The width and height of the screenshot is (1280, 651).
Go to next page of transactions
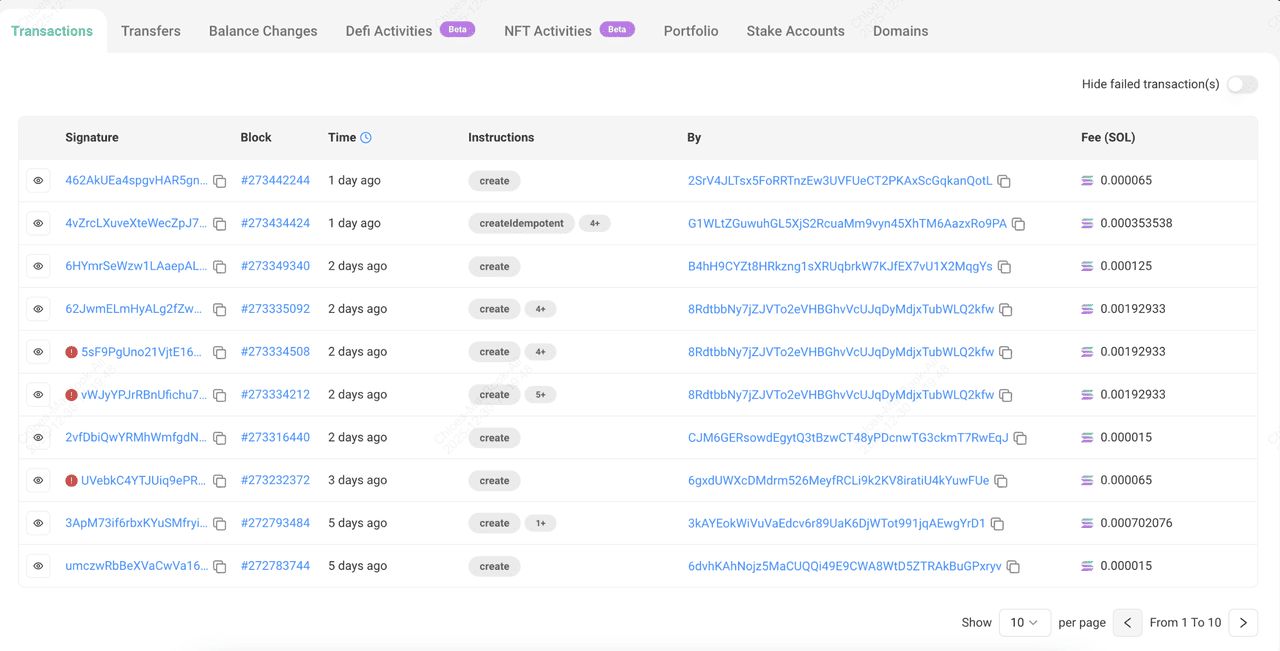[1243, 622]
